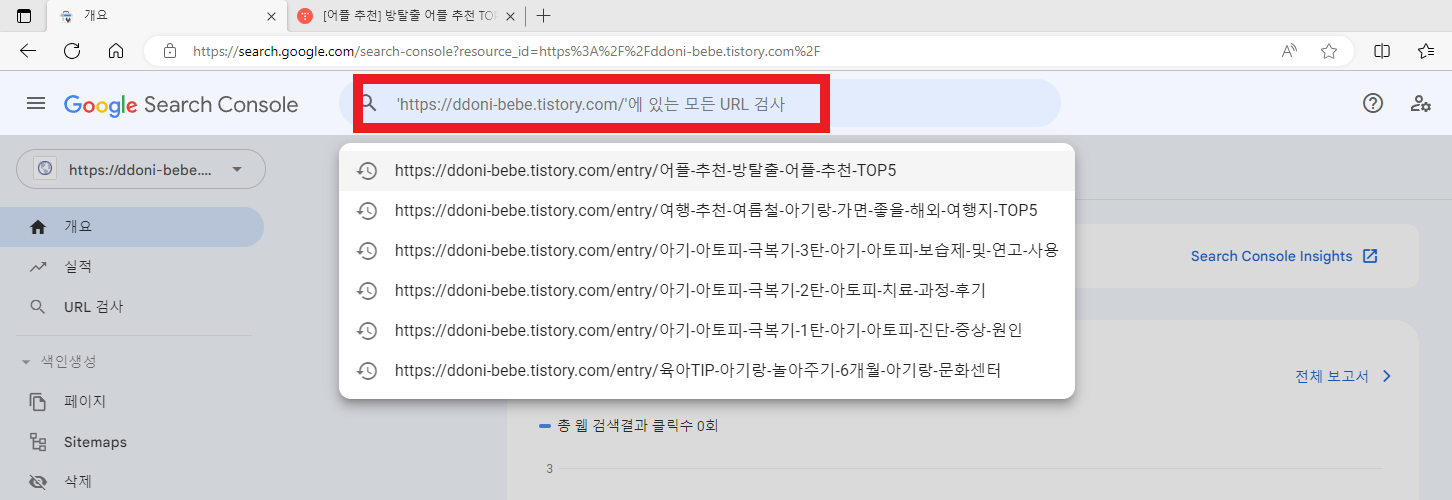Open 실적 in the sidebar
The width and height of the screenshot is (1452, 500).
click(132, 267)
